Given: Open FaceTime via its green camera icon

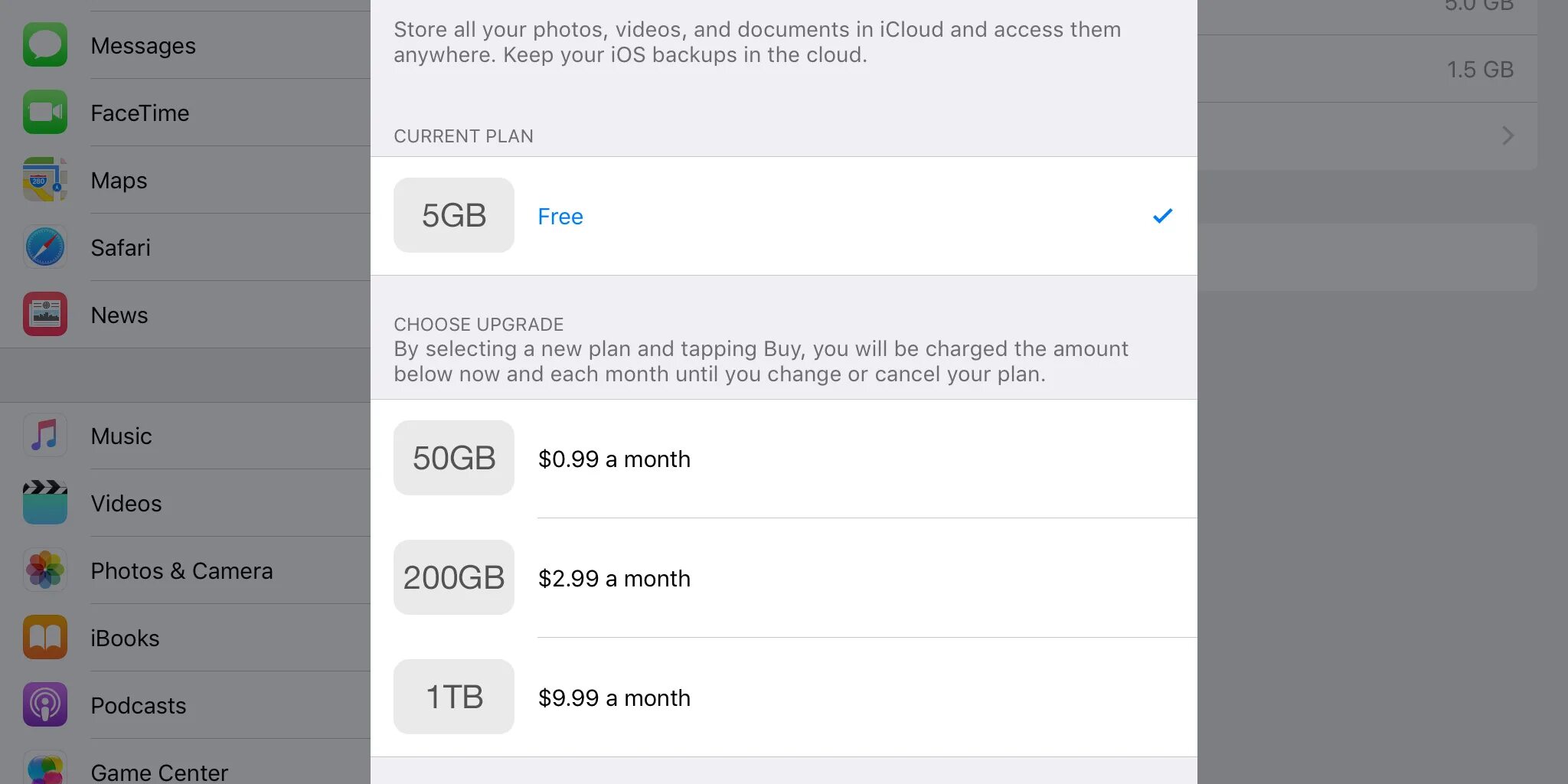Looking at the screenshot, I should click(x=45, y=113).
